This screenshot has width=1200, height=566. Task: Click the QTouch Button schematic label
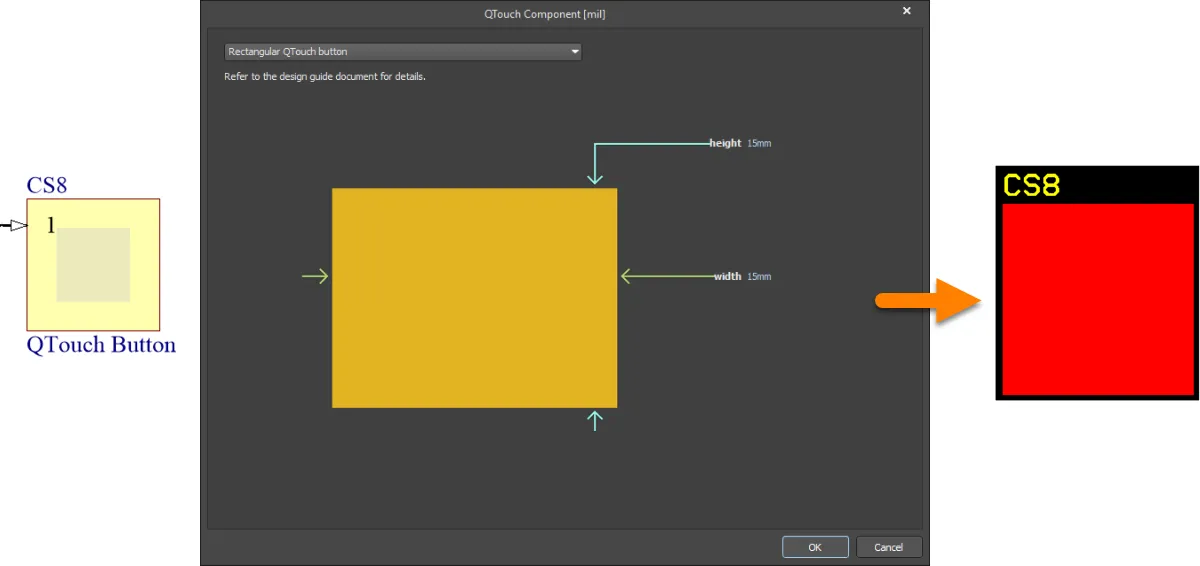(101, 345)
